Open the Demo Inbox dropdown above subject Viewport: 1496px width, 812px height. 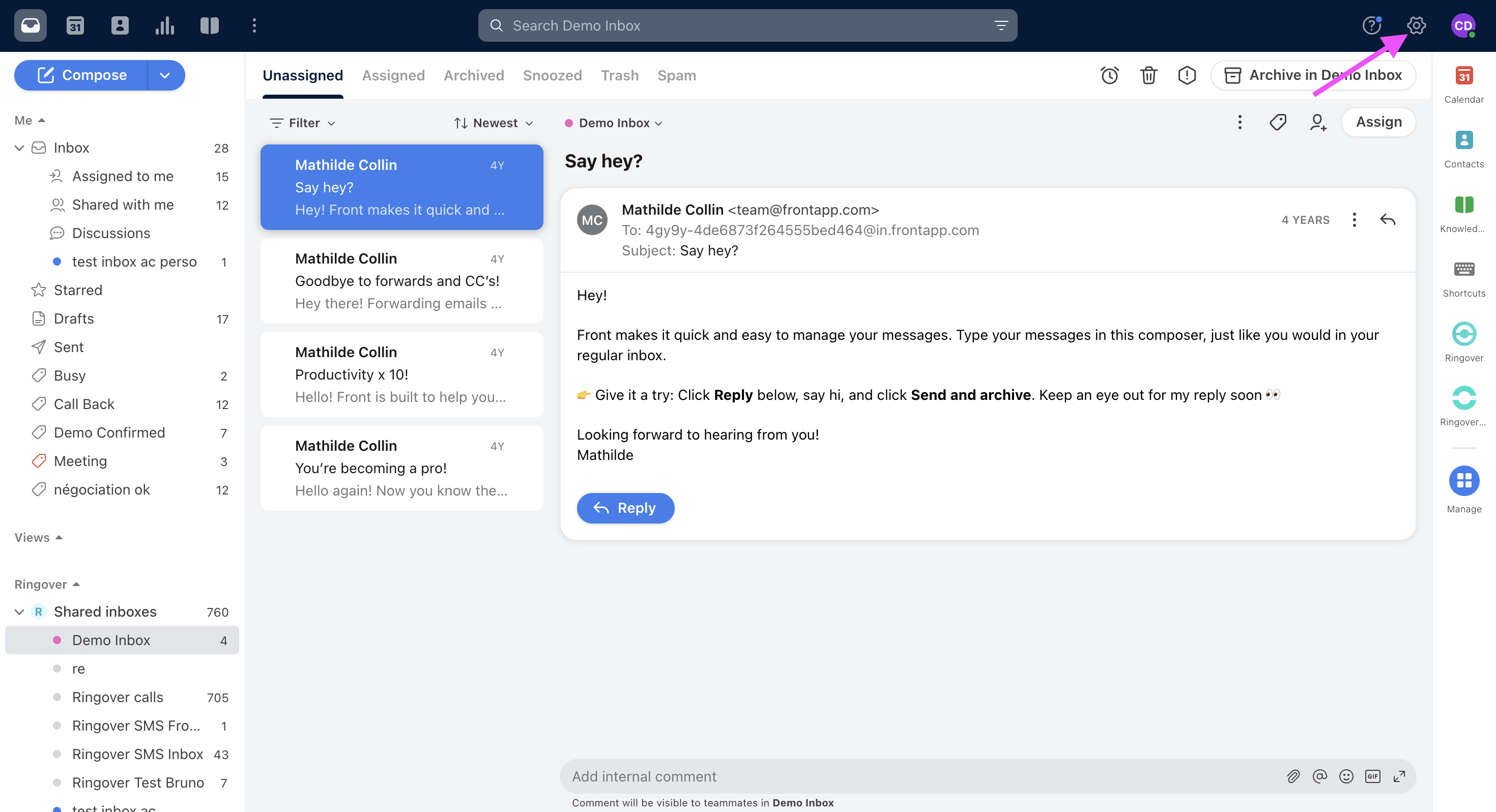point(614,123)
